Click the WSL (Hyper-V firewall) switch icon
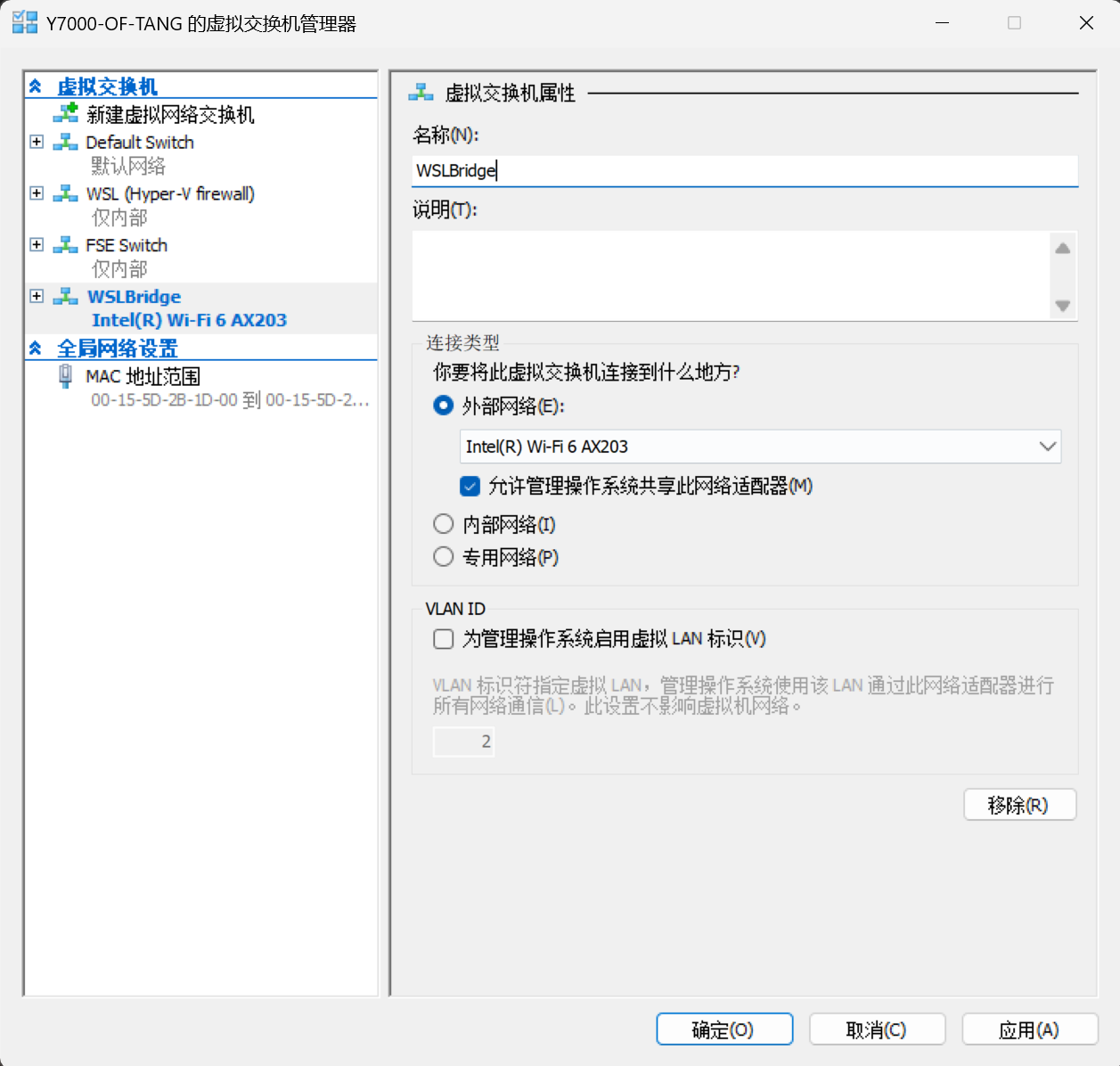The height and width of the screenshot is (1066, 1120). 66,193
